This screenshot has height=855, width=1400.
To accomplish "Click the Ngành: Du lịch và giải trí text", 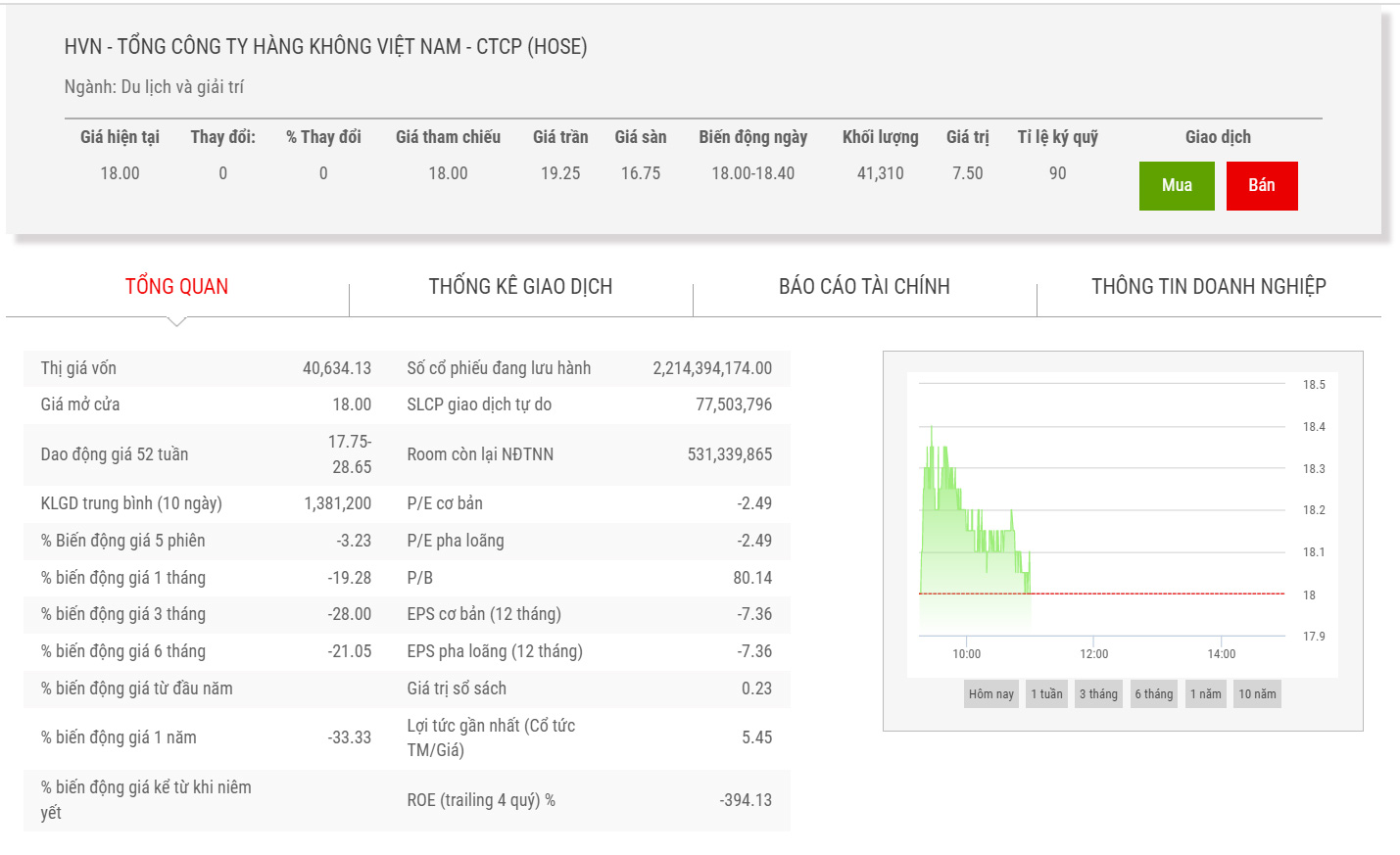I will coord(154,87).
